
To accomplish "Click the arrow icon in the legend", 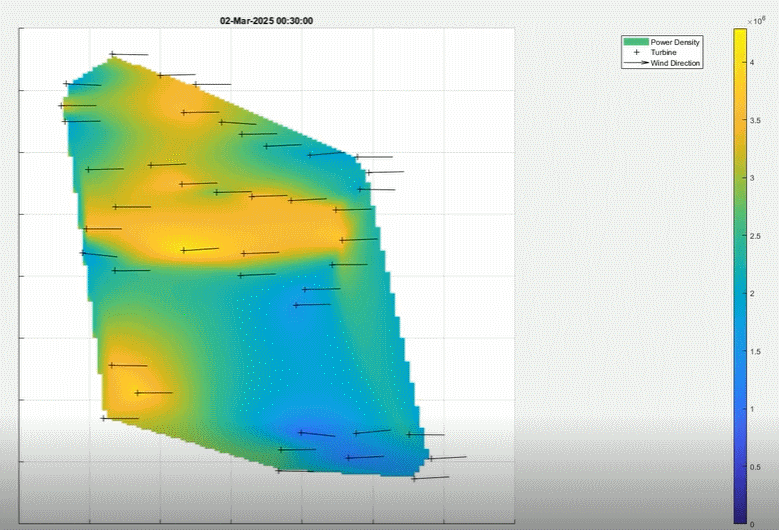I will (636, 63).
